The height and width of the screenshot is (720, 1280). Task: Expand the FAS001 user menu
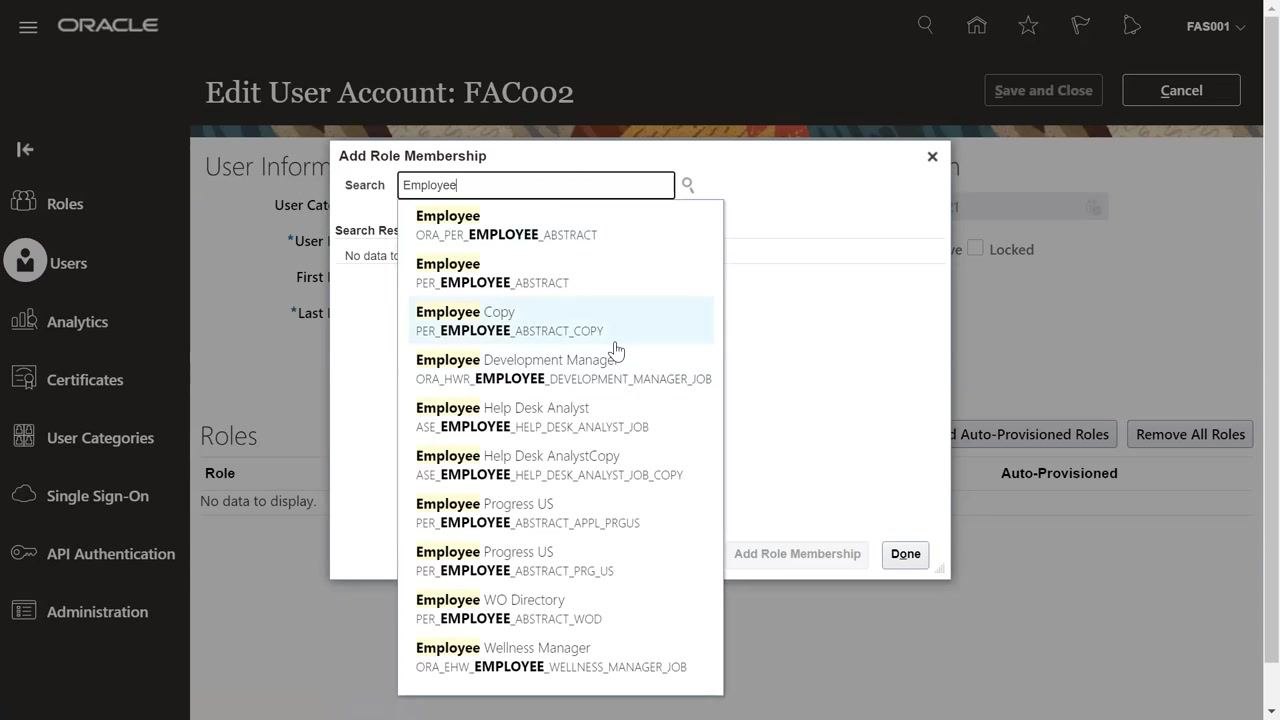point(1216,27)
